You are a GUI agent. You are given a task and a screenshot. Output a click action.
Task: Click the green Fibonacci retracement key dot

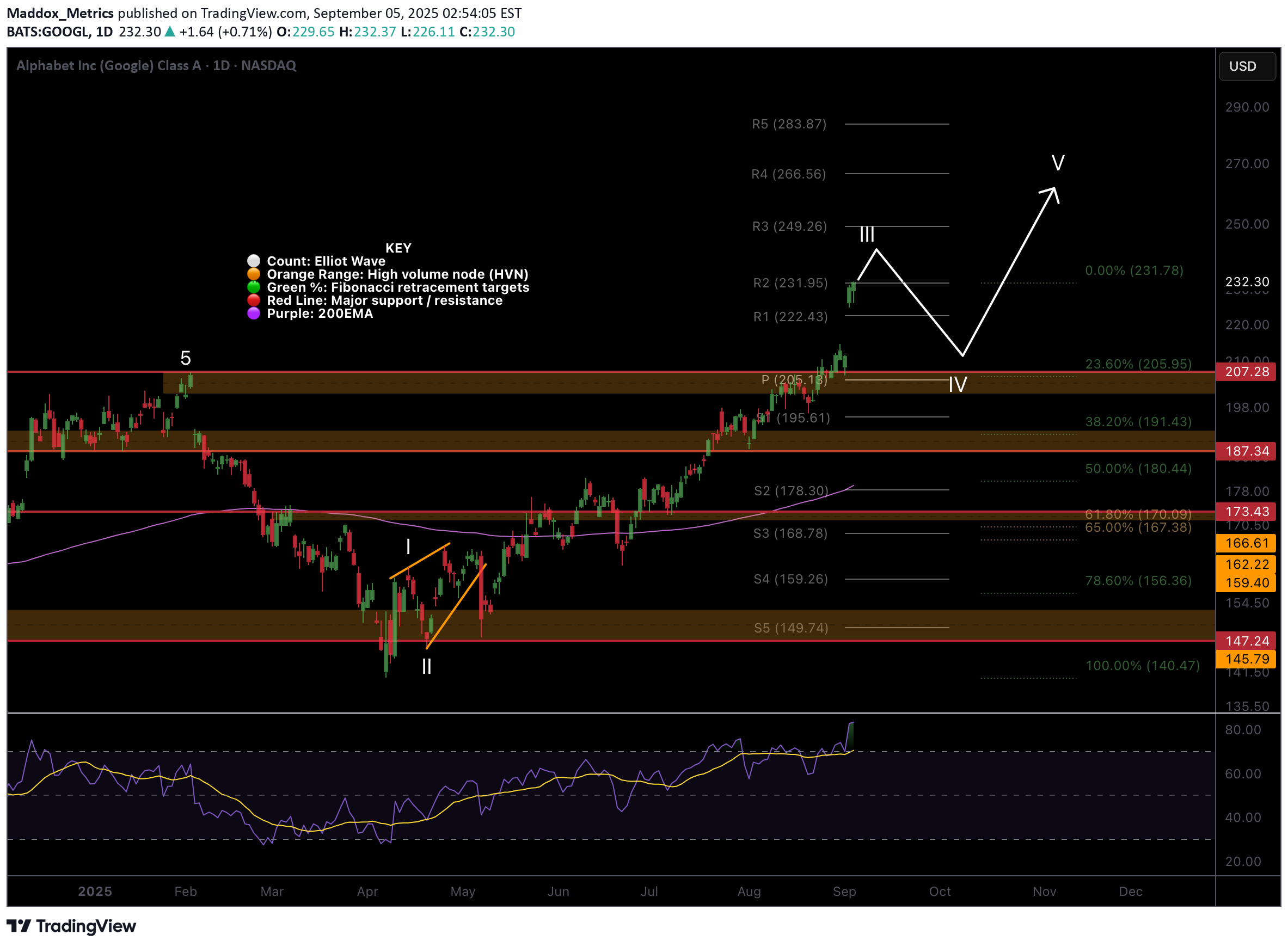point(254,287)
